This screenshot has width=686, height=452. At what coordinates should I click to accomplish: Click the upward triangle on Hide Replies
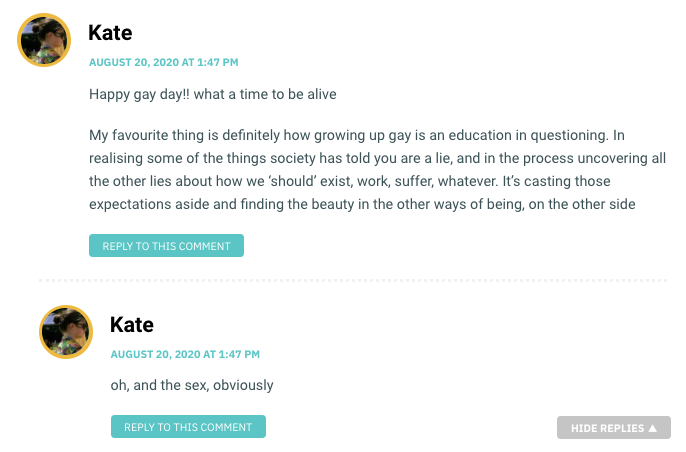652,428
